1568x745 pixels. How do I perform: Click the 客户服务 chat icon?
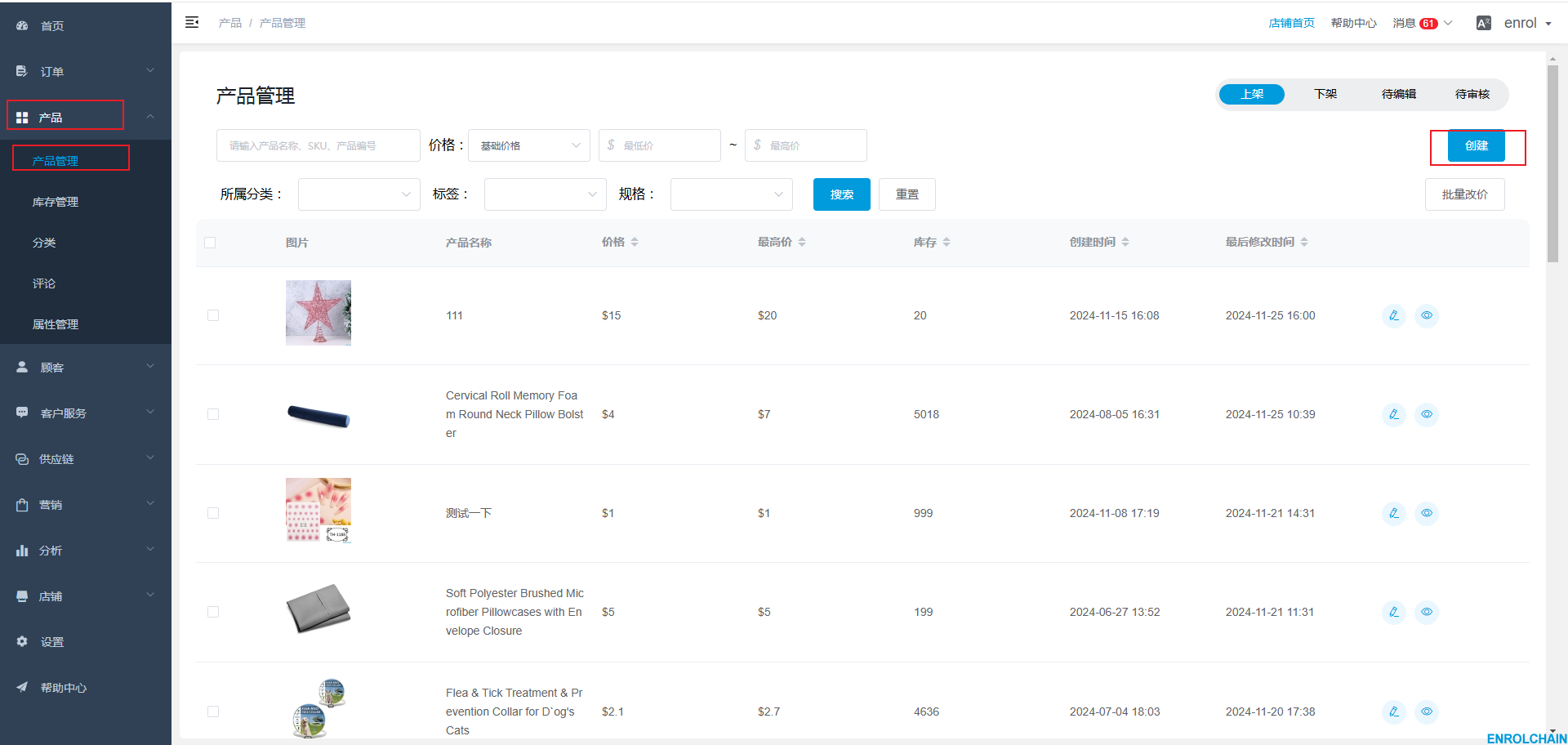(x=22, y=413)
